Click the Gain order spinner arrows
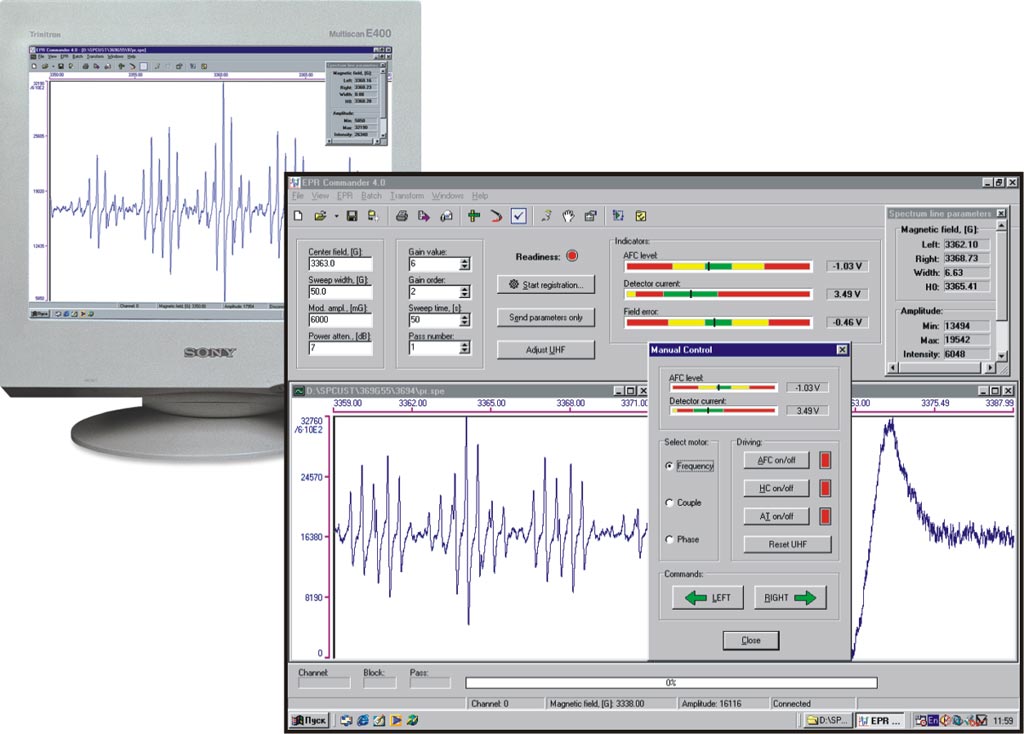 pos(464,292)
